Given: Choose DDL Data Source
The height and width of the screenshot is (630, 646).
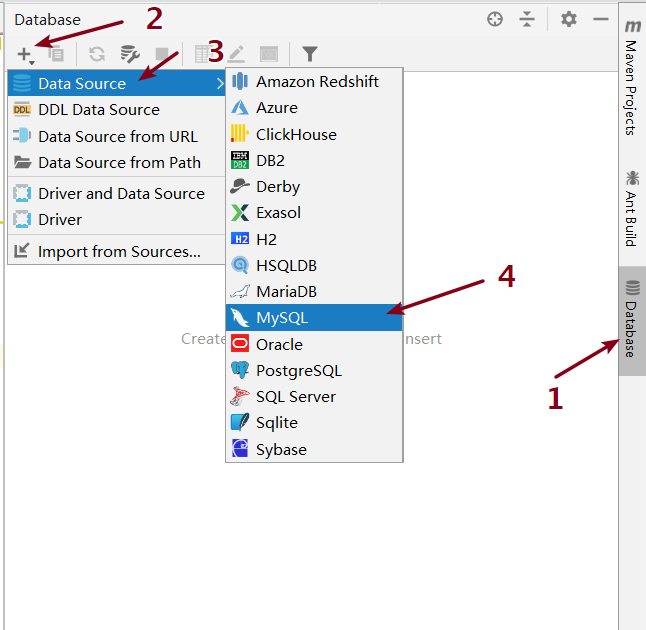Looking at the screenshot, I should 117,110.
